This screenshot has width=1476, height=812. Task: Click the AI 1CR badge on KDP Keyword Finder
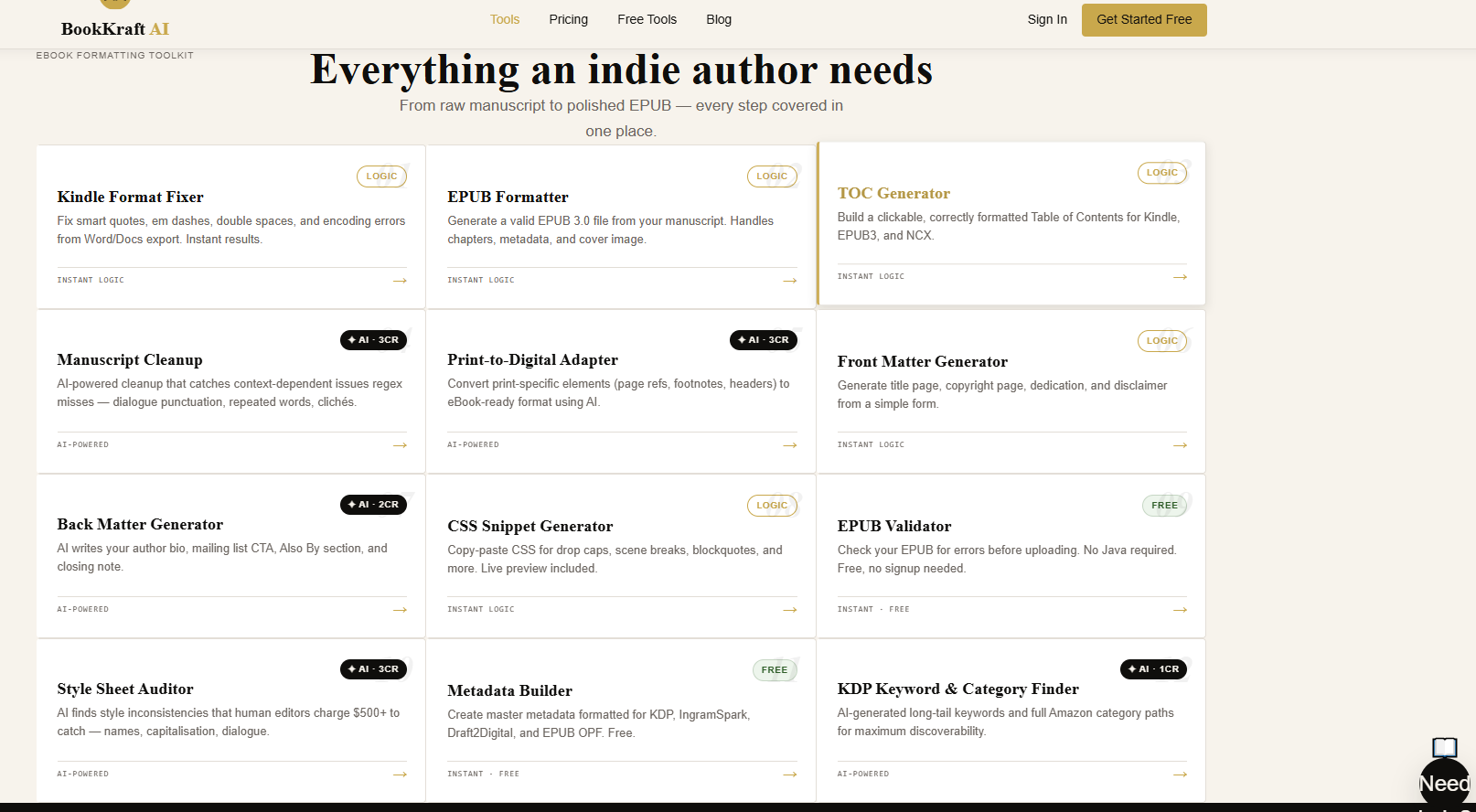click(1153, 669)
